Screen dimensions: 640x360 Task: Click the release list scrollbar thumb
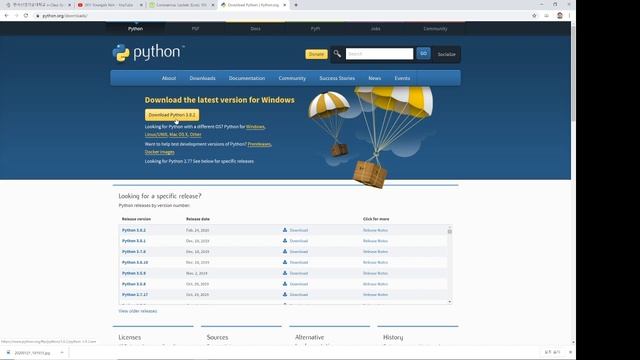(450, 231)
